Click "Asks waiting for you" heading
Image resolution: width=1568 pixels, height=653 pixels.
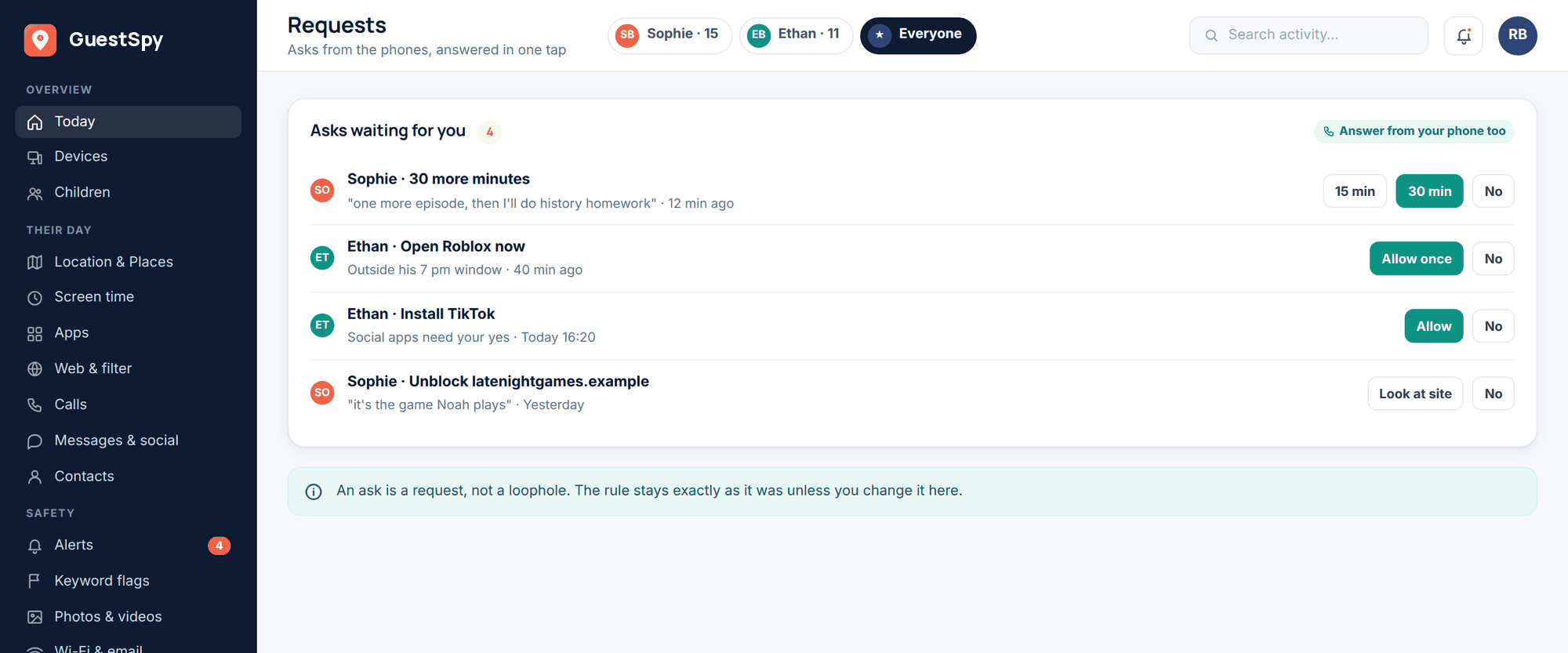tap(388, 131)
